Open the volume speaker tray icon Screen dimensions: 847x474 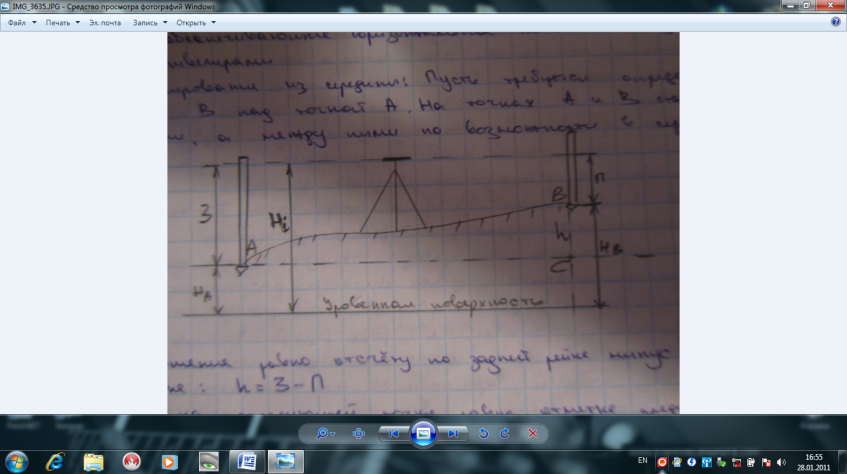click(x=781, y=462)
